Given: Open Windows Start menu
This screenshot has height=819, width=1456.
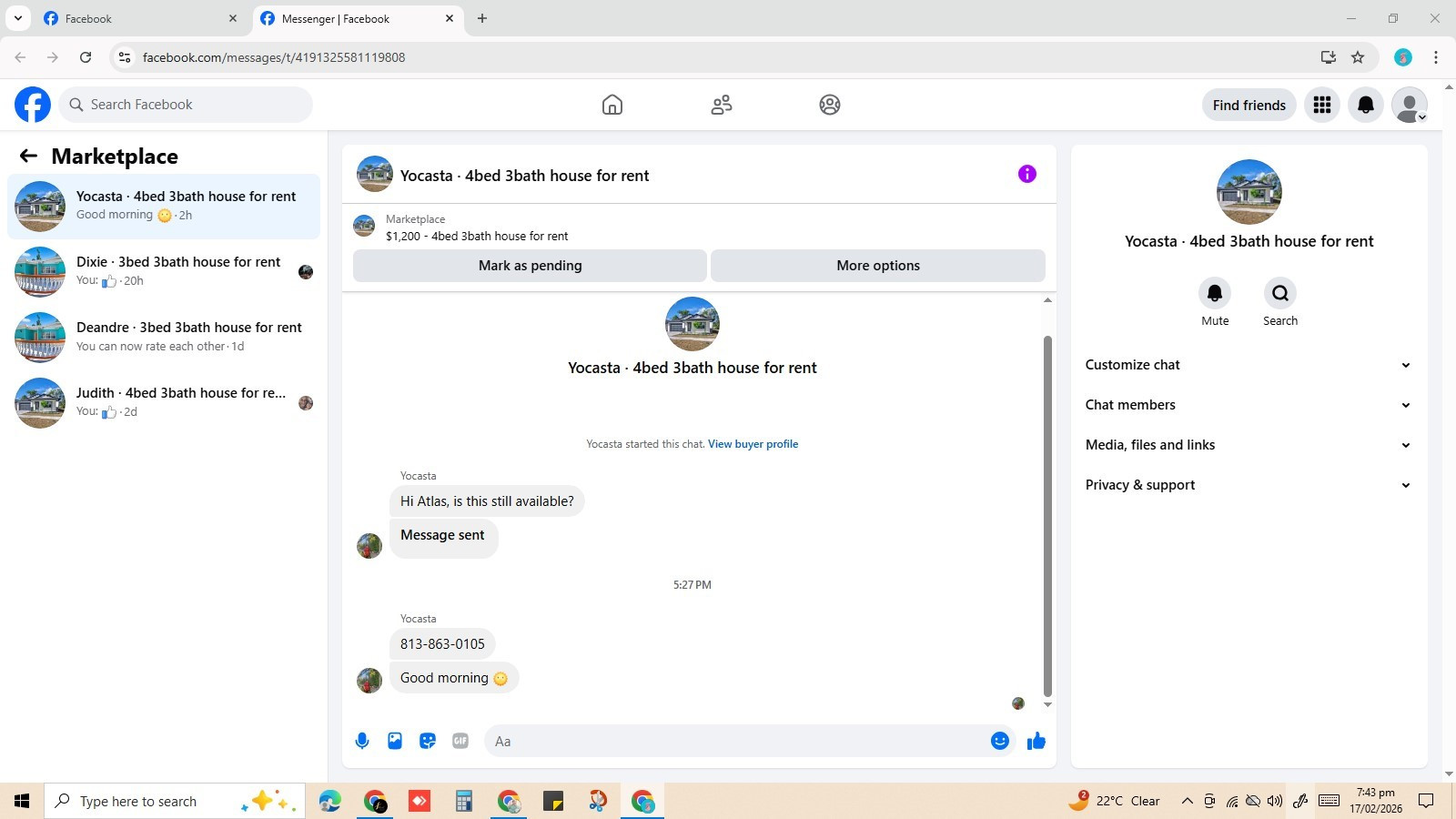Looking at the screenshot, I should [x=22, y=801].
